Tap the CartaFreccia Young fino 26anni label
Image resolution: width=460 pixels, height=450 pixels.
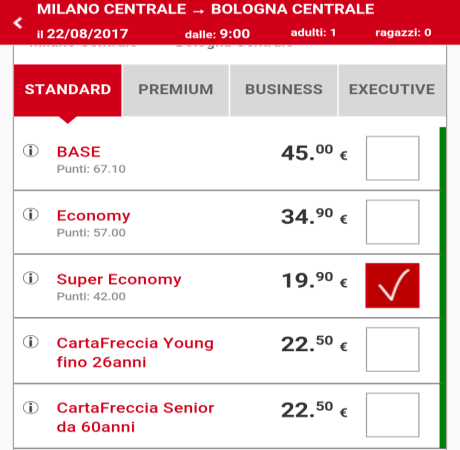(x=135, y=352)
